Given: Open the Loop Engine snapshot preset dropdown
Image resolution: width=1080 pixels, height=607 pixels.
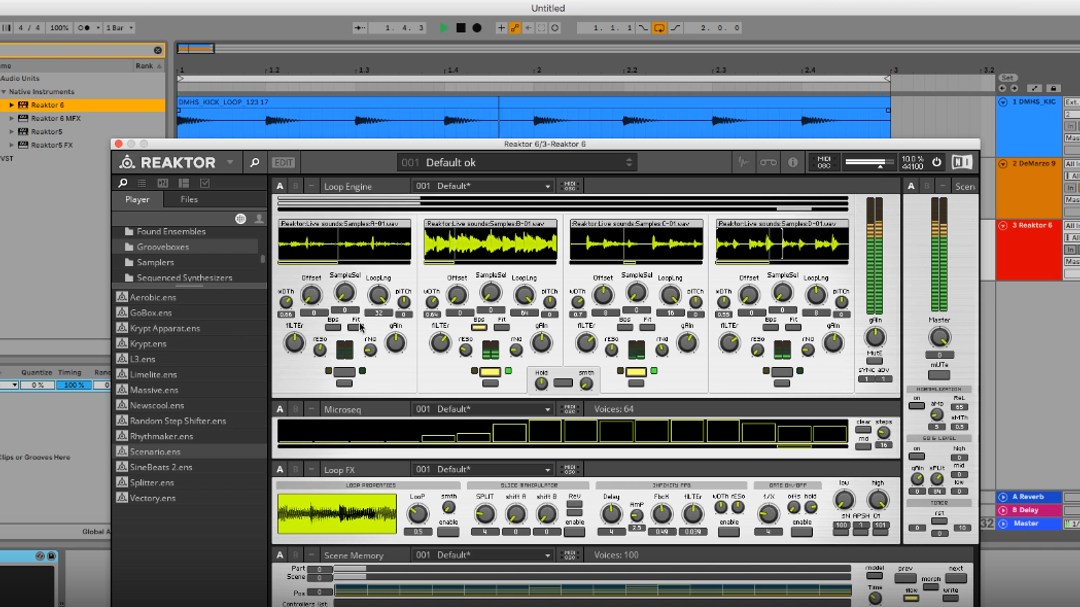Looking at the screenshot, I should (547, 186).
